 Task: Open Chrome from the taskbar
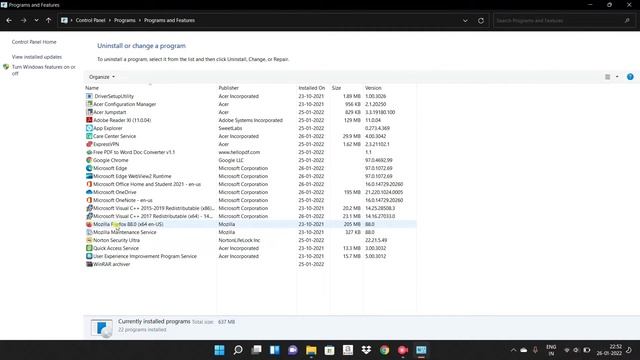pos(384,350)
